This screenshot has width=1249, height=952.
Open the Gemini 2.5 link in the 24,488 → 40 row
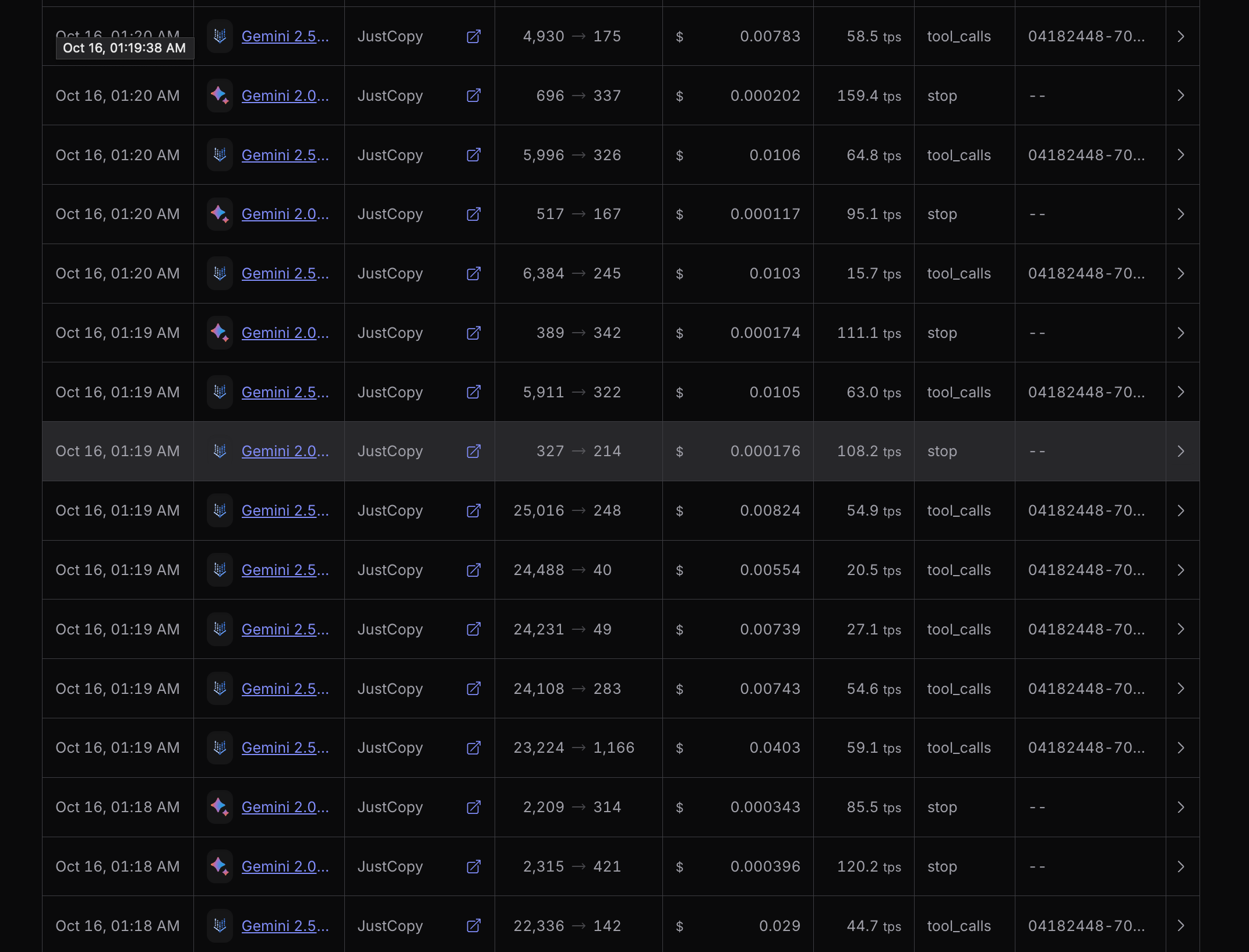(285, 570)
